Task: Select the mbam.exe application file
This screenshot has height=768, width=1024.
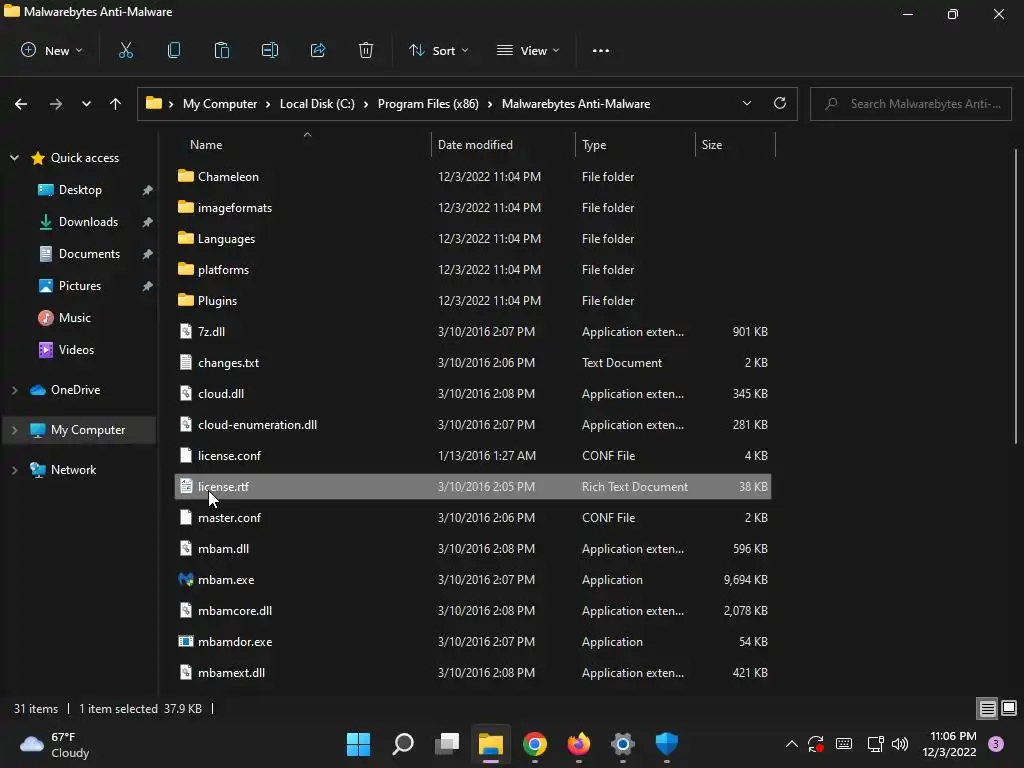Action: pos(473,580)
